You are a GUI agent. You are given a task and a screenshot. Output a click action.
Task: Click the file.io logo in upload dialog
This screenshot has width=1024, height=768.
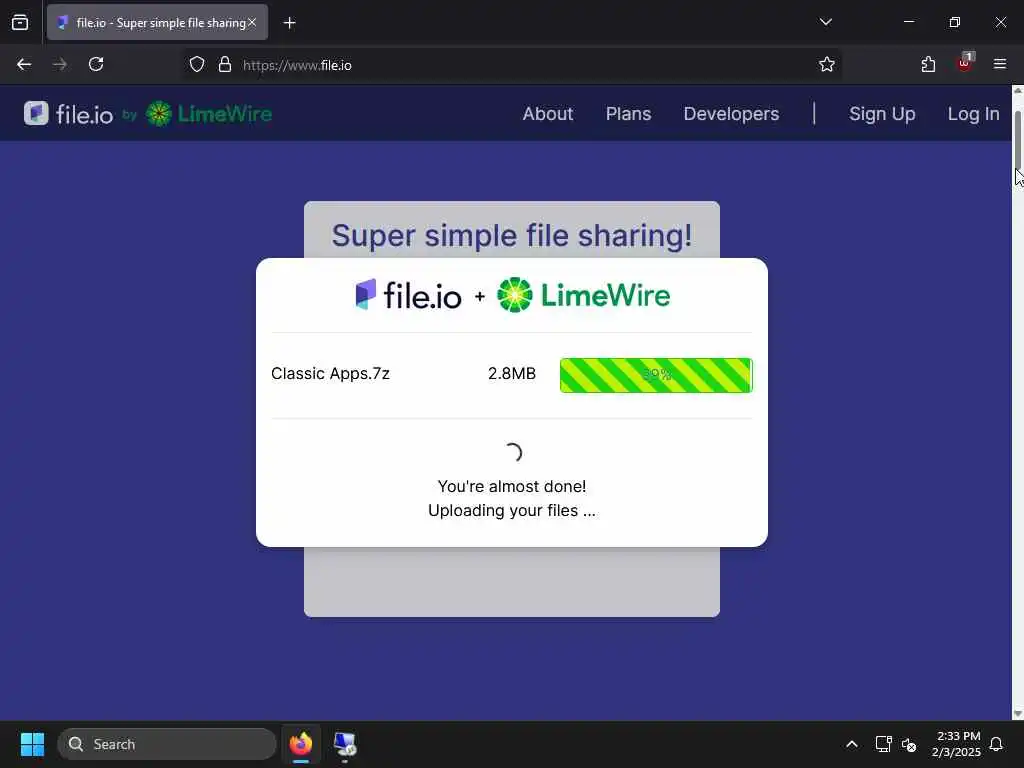[408, 295]
